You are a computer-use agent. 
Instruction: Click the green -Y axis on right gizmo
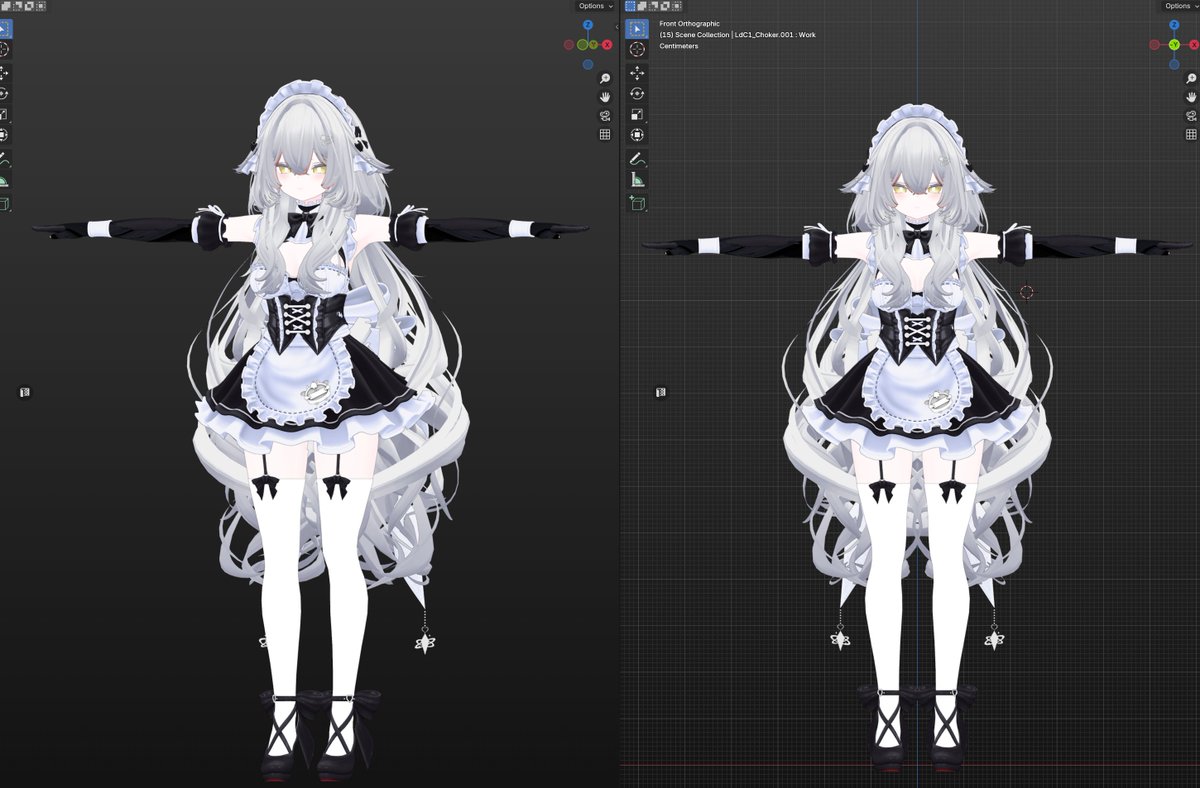point(1174,45)
